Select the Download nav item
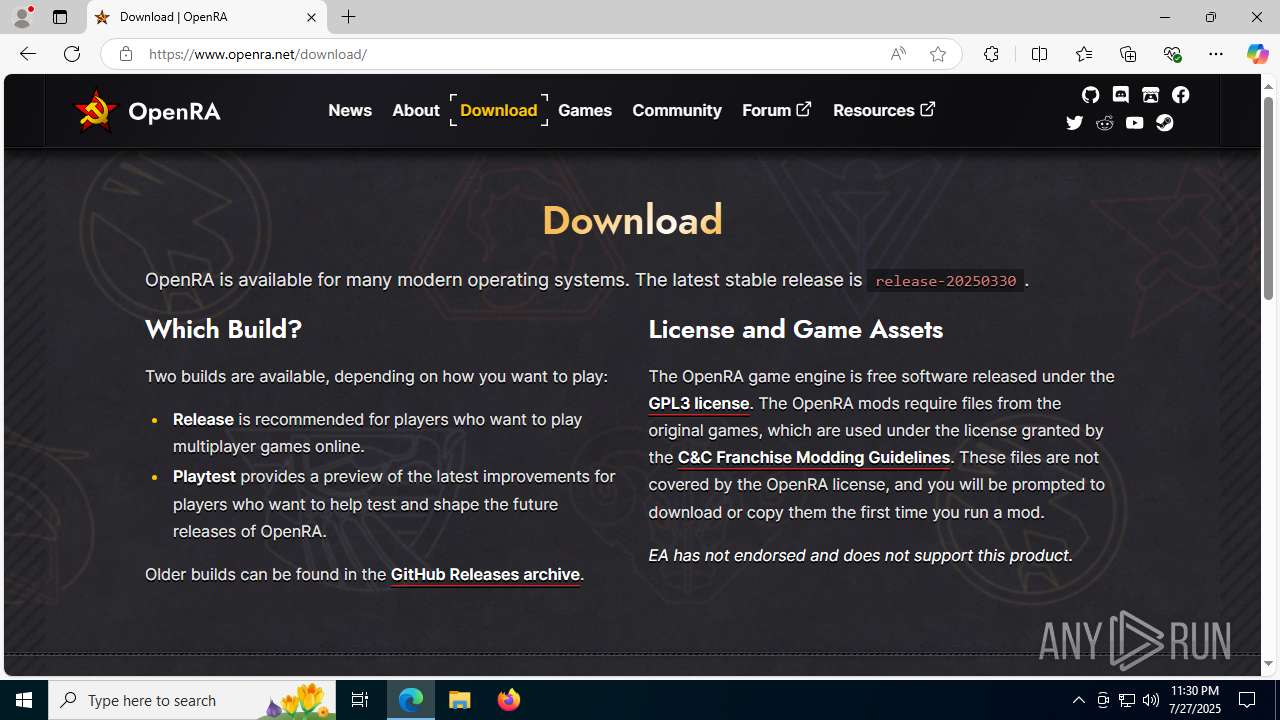The height and width of the screenshot is (720, 1280). tap(499, 110)
